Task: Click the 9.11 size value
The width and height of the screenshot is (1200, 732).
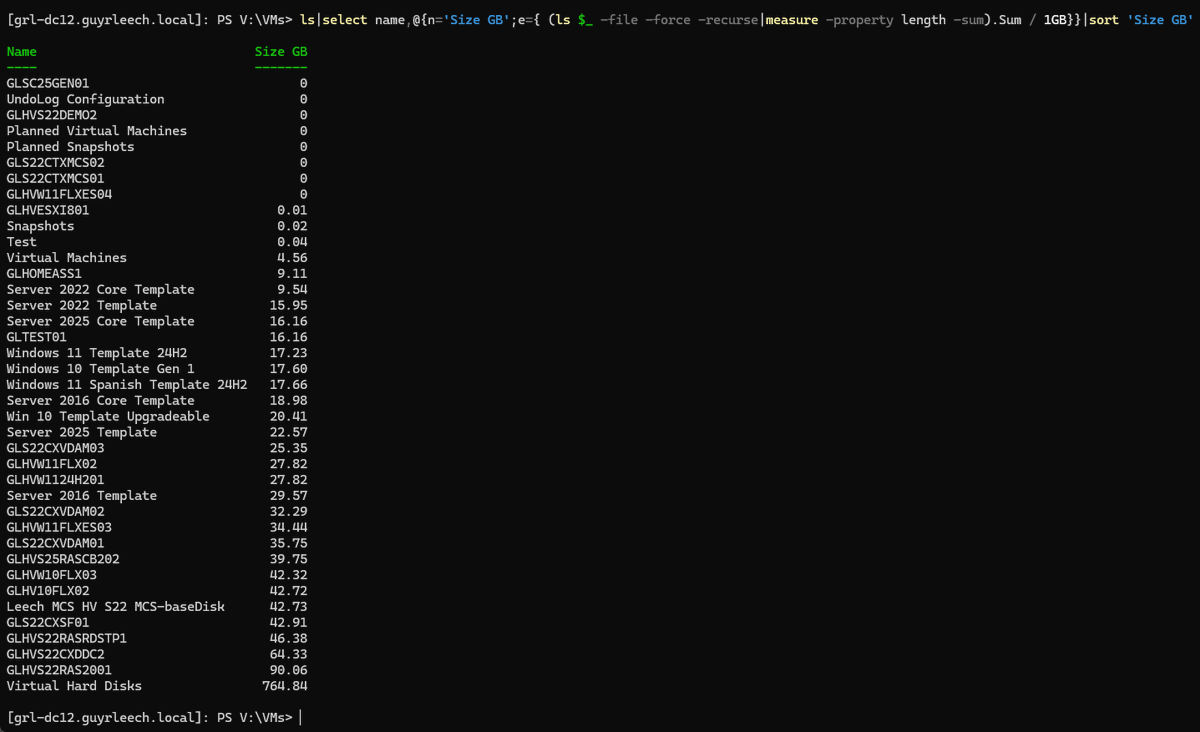Action: (292, 274)
